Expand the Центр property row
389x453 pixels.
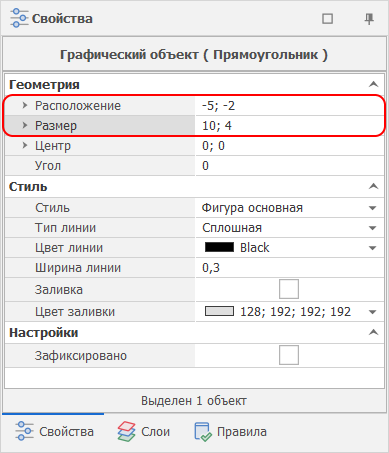pos(25,145)
